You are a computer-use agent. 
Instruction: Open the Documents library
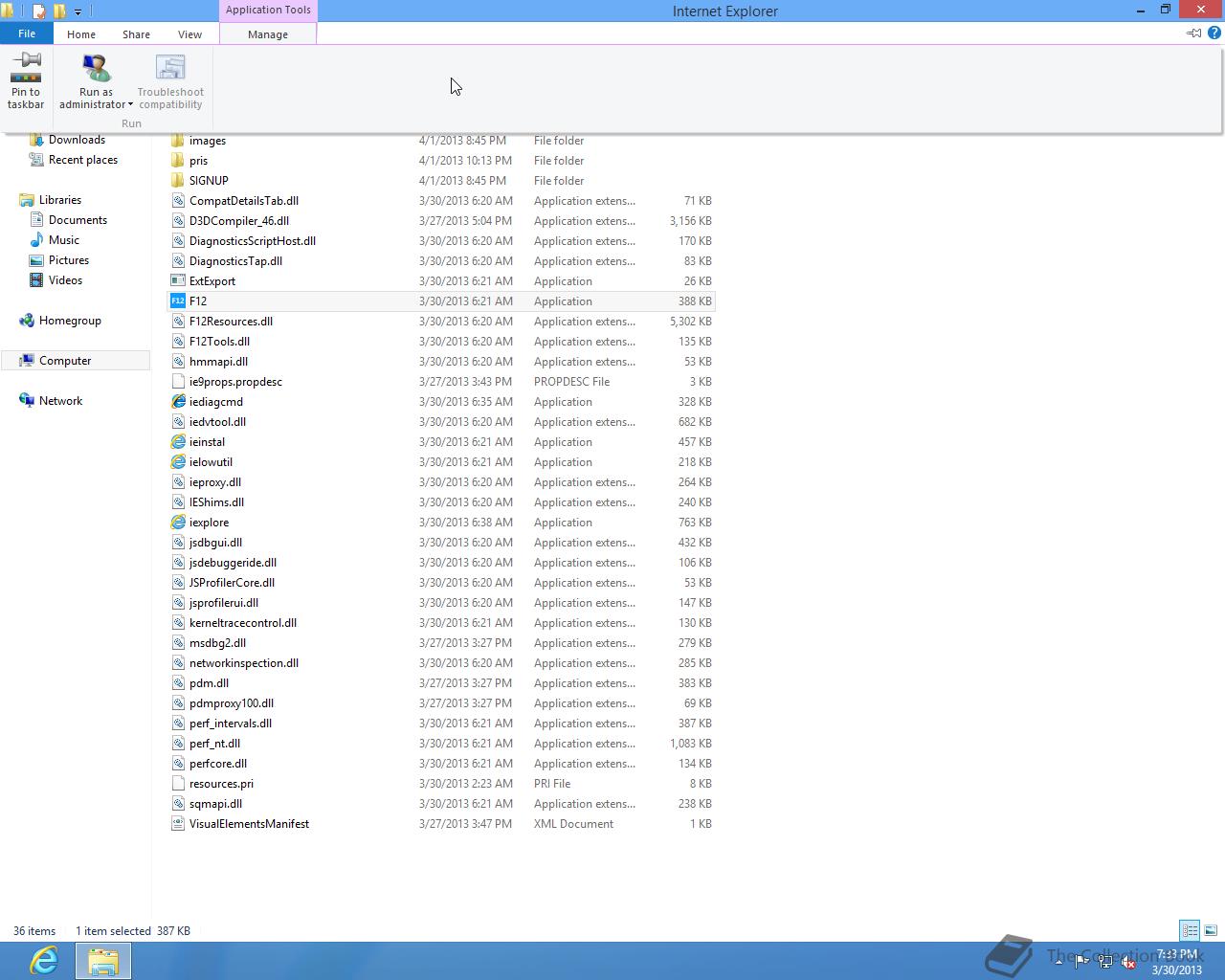(x=78, y=220)
